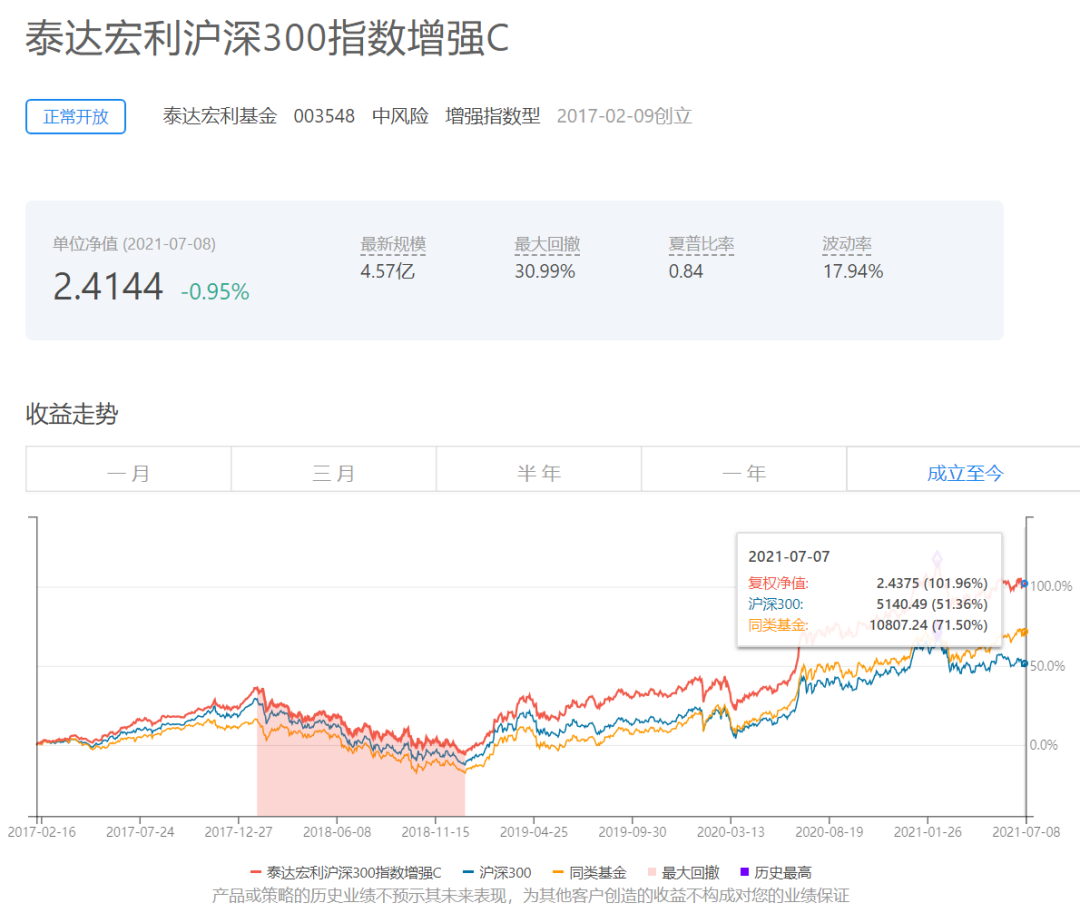1080x913 pixels.
Task: Click the x-axis label 2018-11-15
Action: 435,832
